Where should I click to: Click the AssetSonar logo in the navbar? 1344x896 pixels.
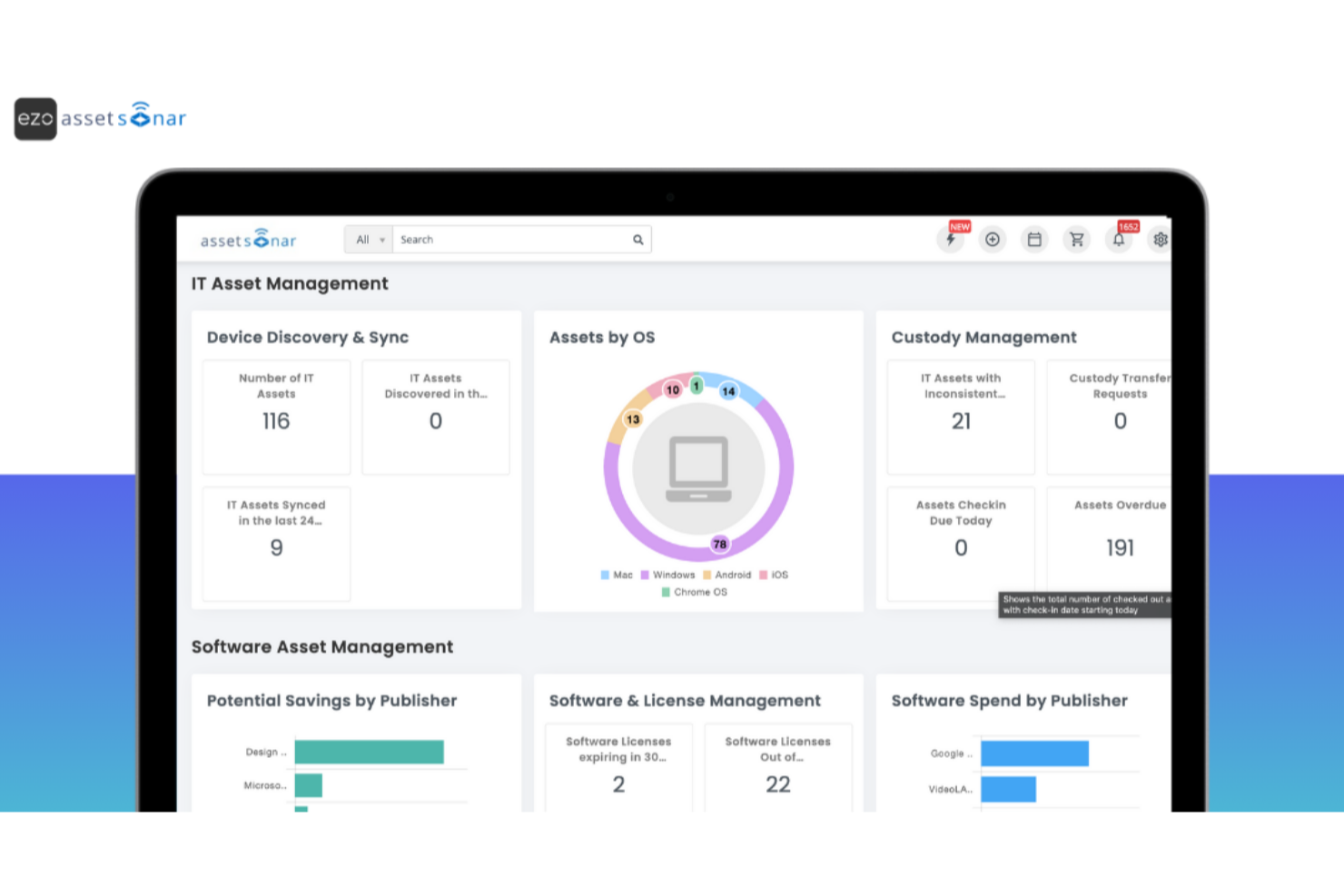(247, 239)
